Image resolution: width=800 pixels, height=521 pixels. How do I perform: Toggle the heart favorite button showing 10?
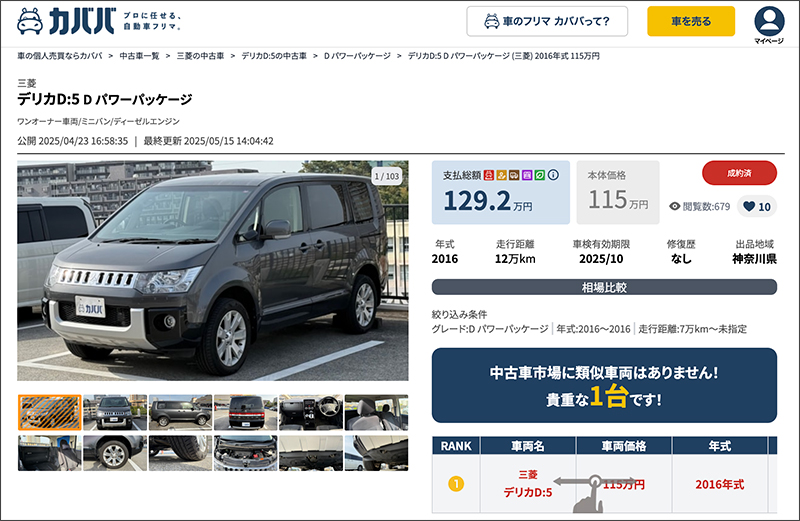tap(757, 207)
